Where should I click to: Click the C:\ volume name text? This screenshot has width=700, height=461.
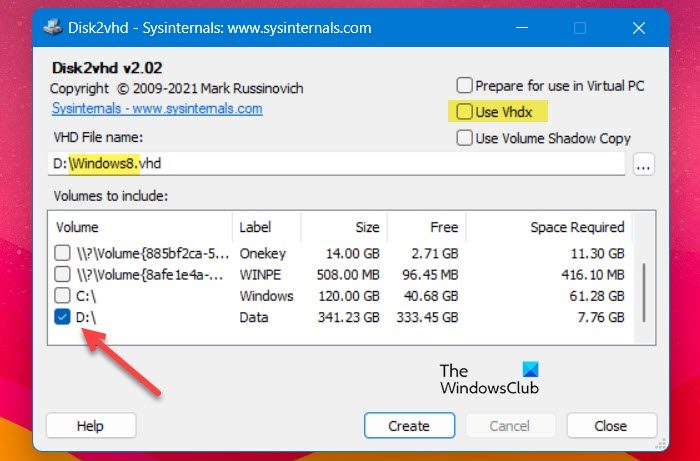coord(86,296)
